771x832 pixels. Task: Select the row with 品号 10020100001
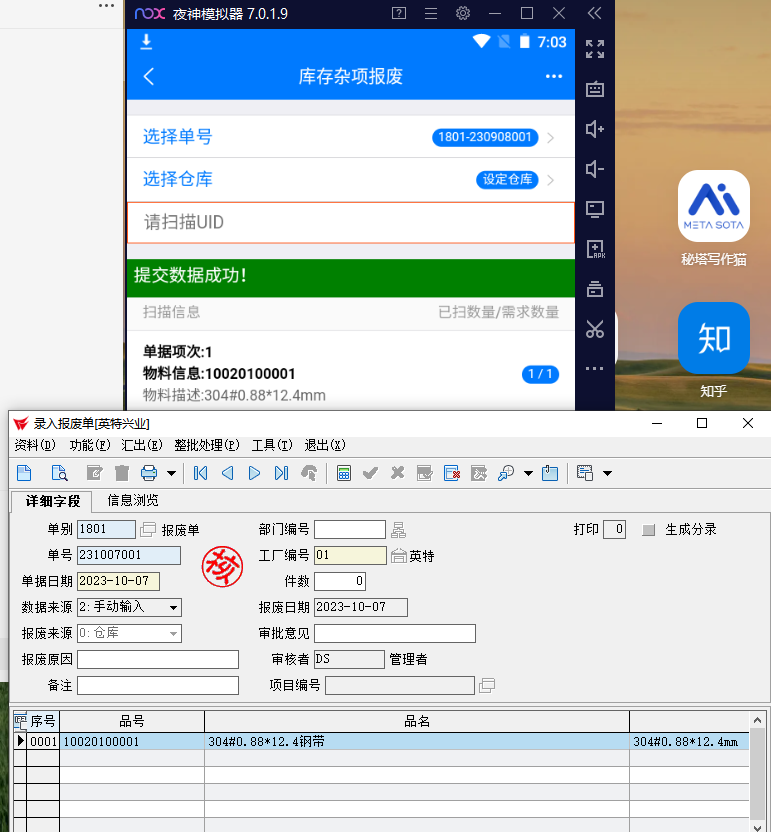pos(132,742)
